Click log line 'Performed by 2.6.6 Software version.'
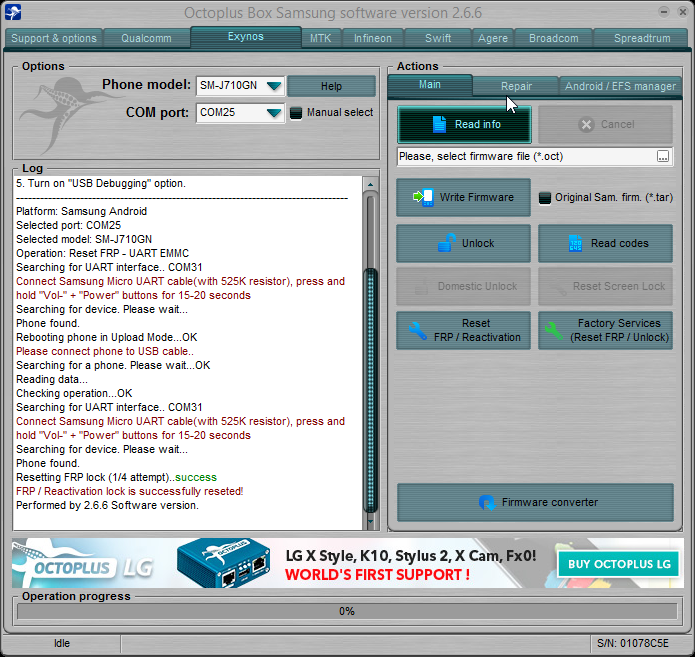The height and width of the screenshot is (657, 695). click(x=107, y=505)
